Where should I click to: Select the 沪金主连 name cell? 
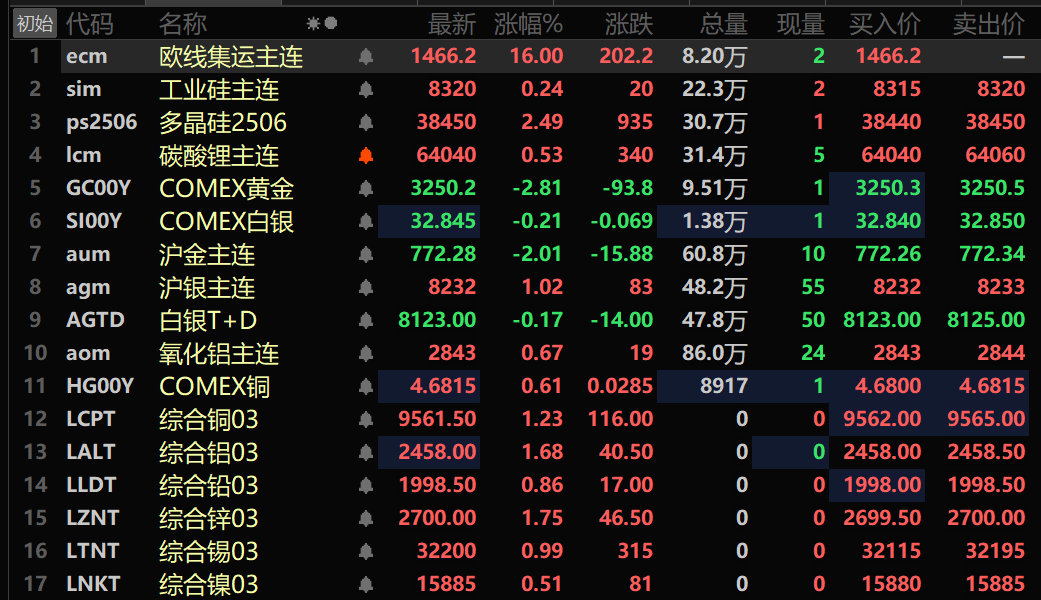pyautogui.click(x=207, y=254)
